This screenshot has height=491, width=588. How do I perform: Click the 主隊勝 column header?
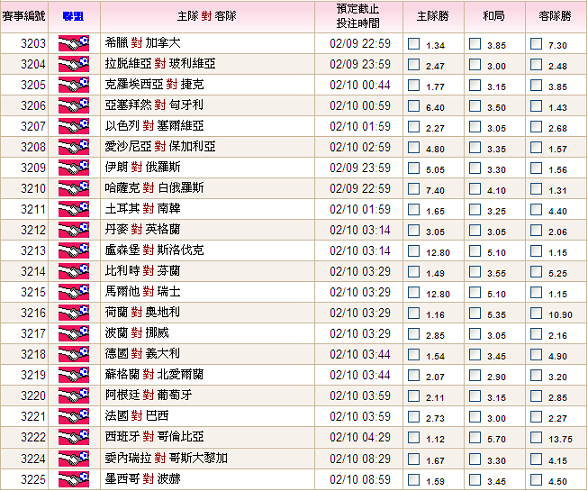(433, 16)
